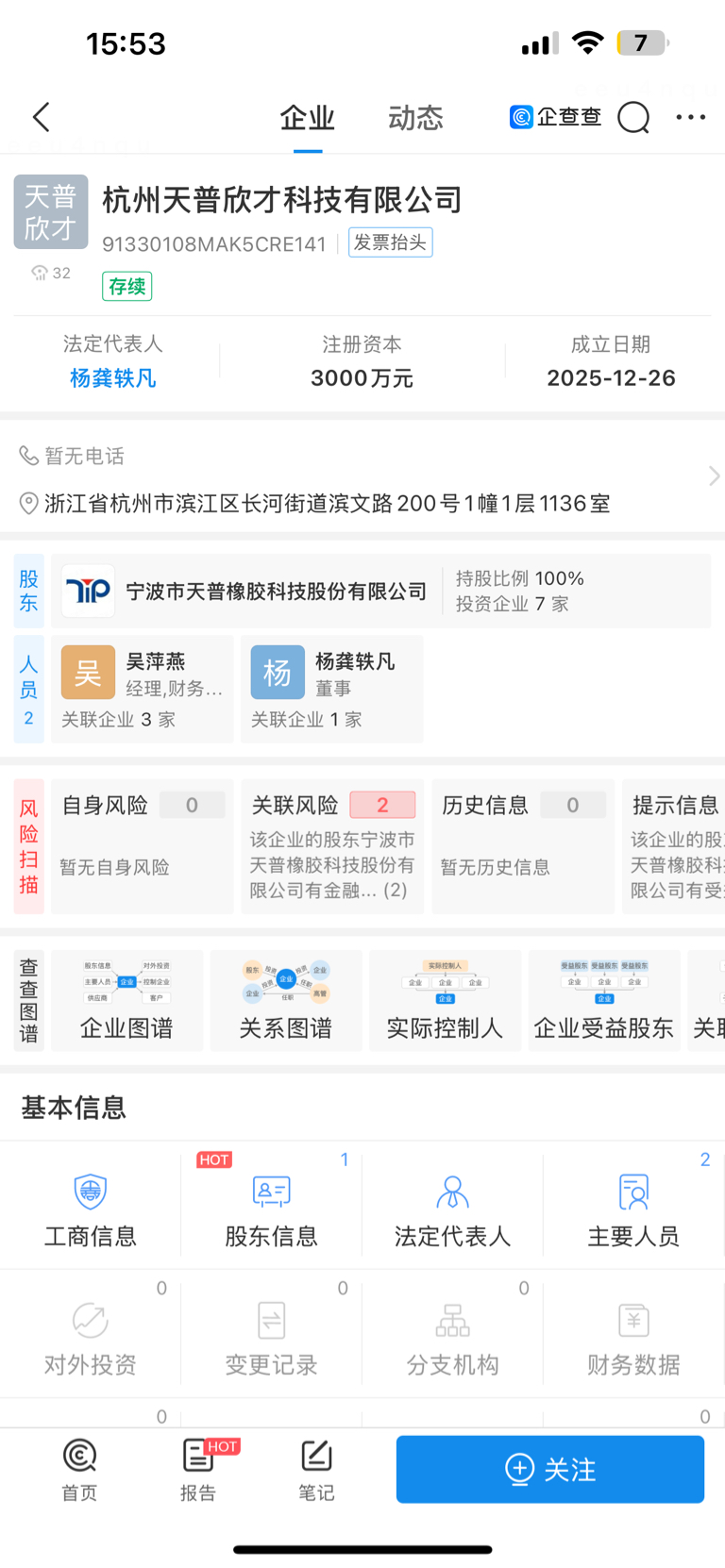
Task: Tap the 杨 avatar icon
Action: coord(278,672)
